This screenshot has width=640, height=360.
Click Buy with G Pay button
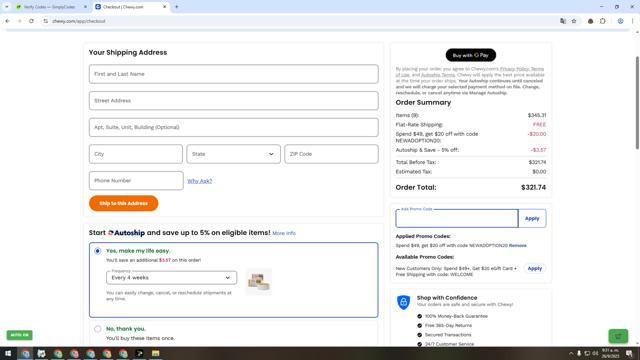(x=471, y=55)
